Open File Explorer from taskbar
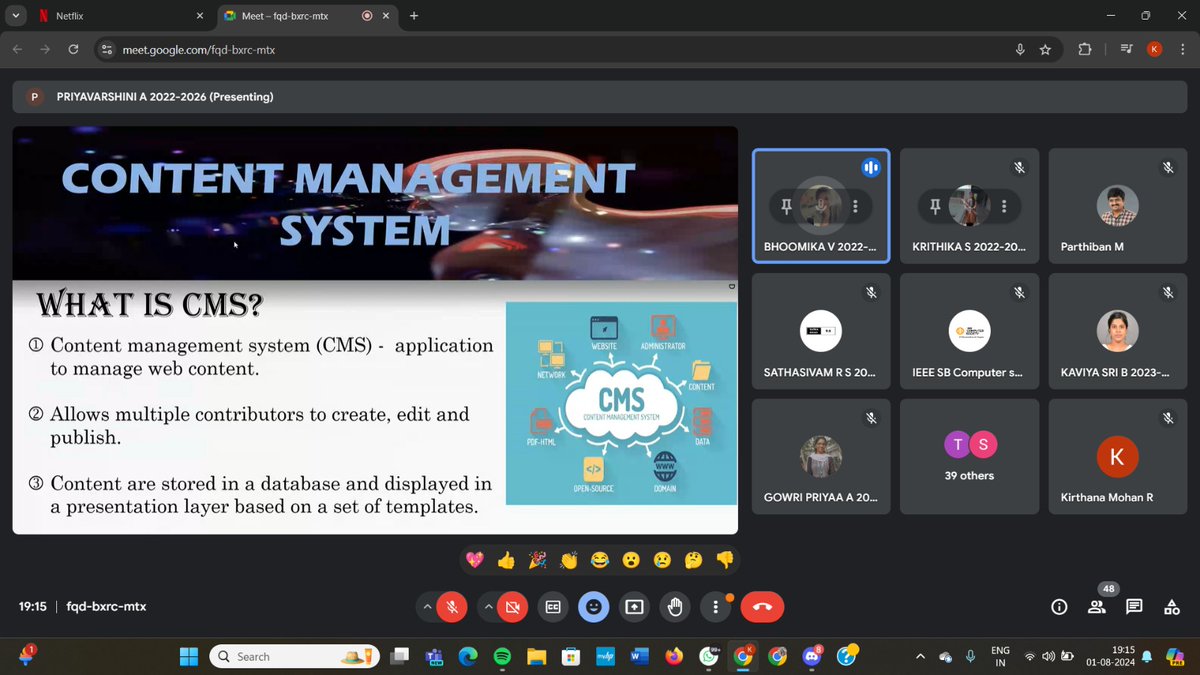 coord(537,657)
